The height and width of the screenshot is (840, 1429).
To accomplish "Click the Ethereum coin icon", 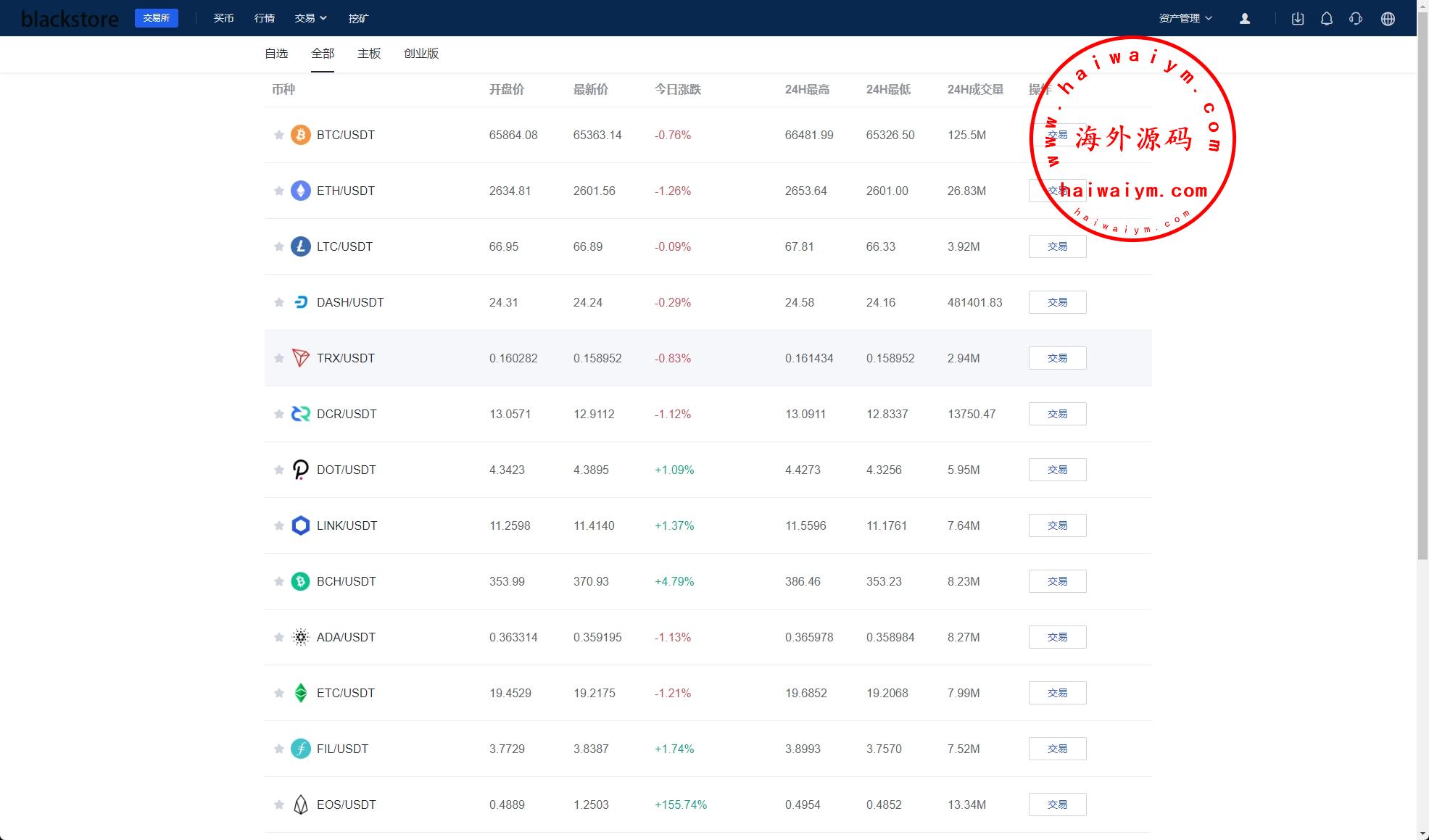I will pyautogui.click(x=300, y=191).
